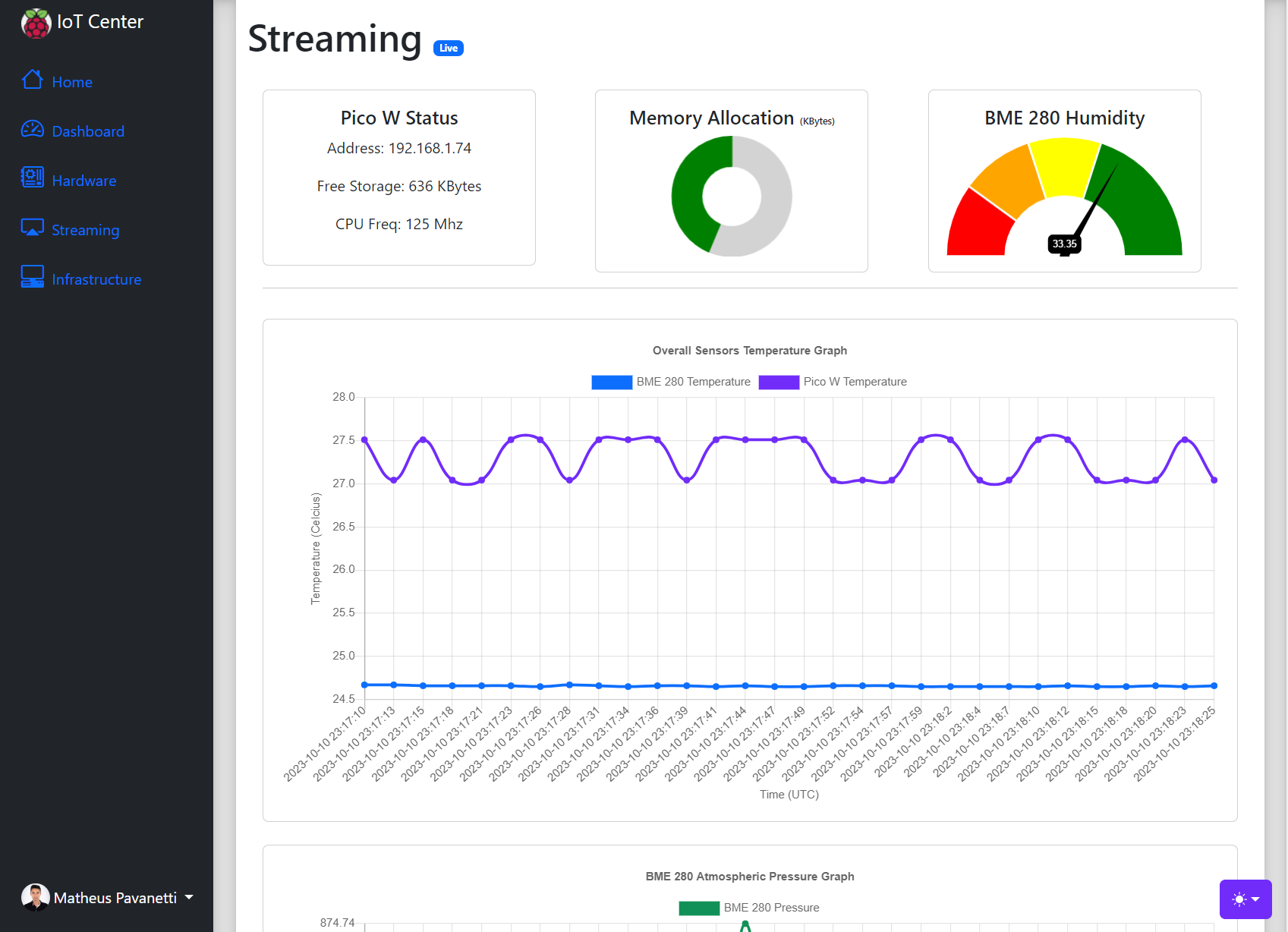Click the yellow segment of humidity gauge
The width and height of the screenshot is (1288, 932).
point(1064,168)
